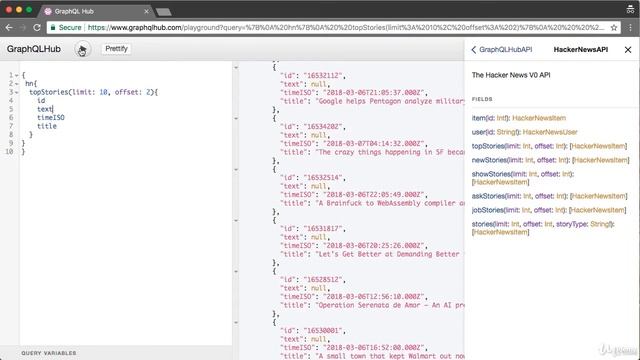Close the documentation explorer panel
Viewport: 640px width, 360px height.
628,50
